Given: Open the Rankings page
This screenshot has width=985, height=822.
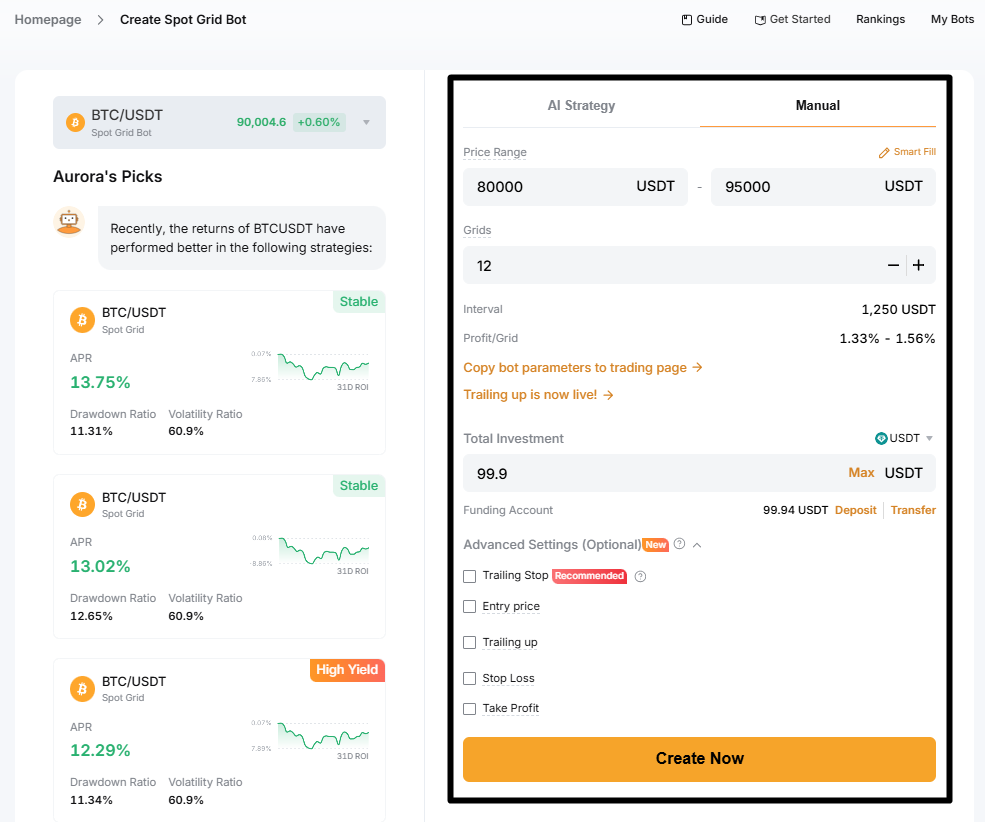Looking at the screenshot, I should (880, 19).
